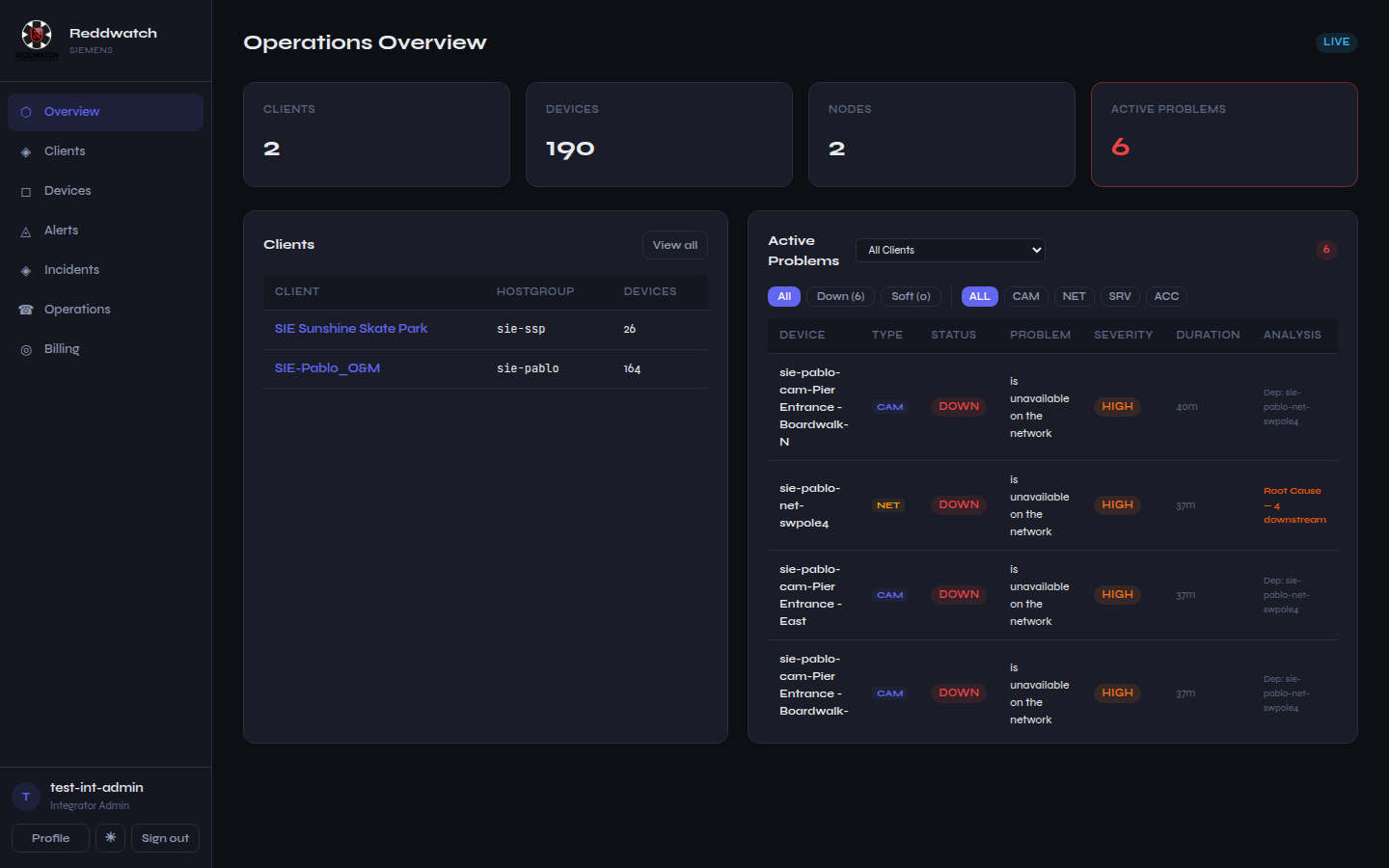Filter problems by Down (6)
This screenshot has width=1389, height=868.
[x=840, y=296]
